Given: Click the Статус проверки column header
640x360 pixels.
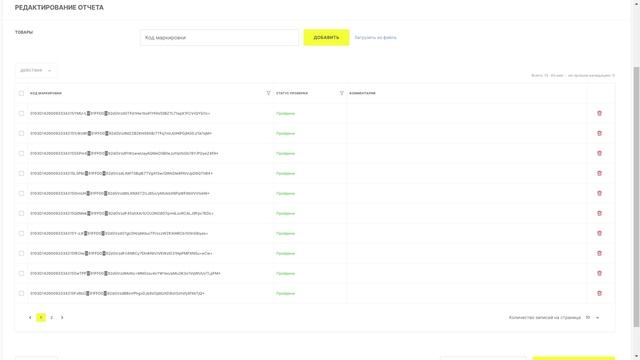Looking at the screenshot, I should click(x=292, y=93).
